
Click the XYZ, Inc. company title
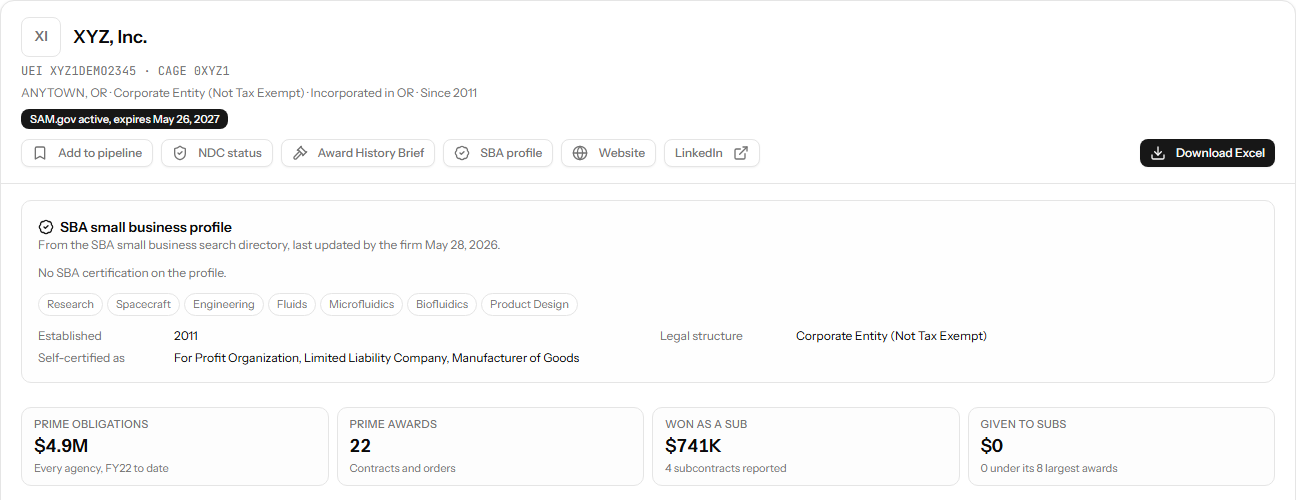click(x=110, y=37)
